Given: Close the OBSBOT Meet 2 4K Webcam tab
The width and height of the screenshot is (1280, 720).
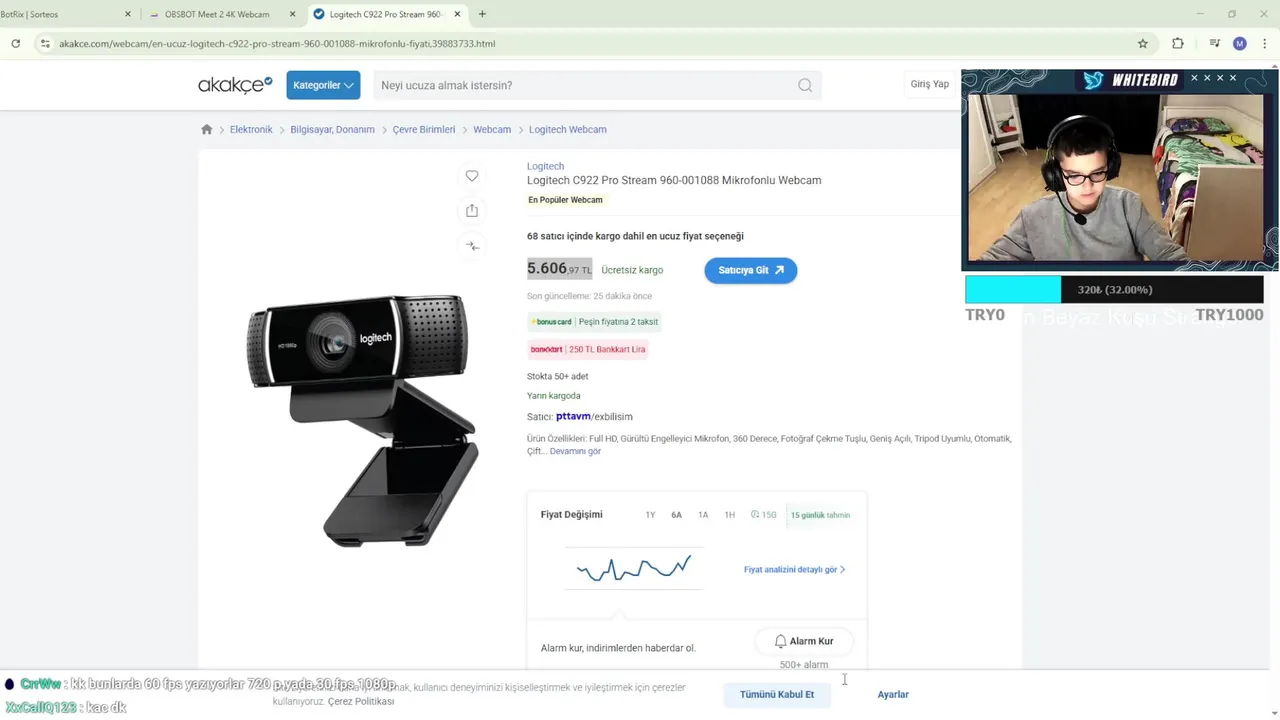Looking at the screenshot, I should pyautogui.click(x=292, y=14).
